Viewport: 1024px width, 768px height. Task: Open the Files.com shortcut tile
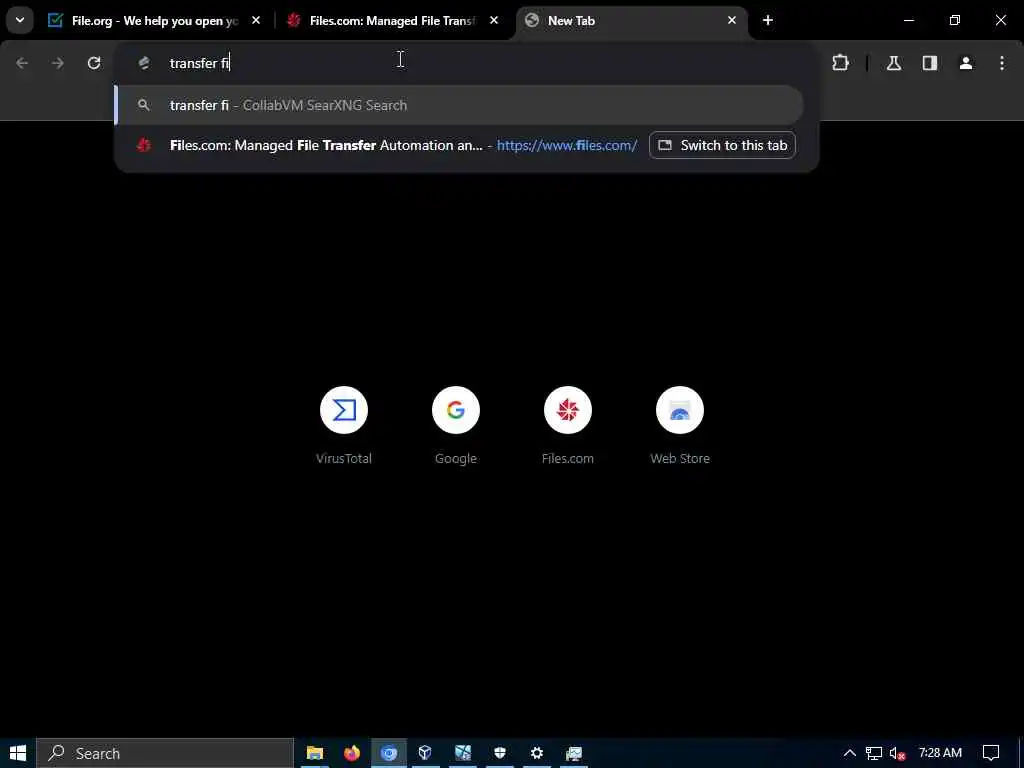click(568, 426)
